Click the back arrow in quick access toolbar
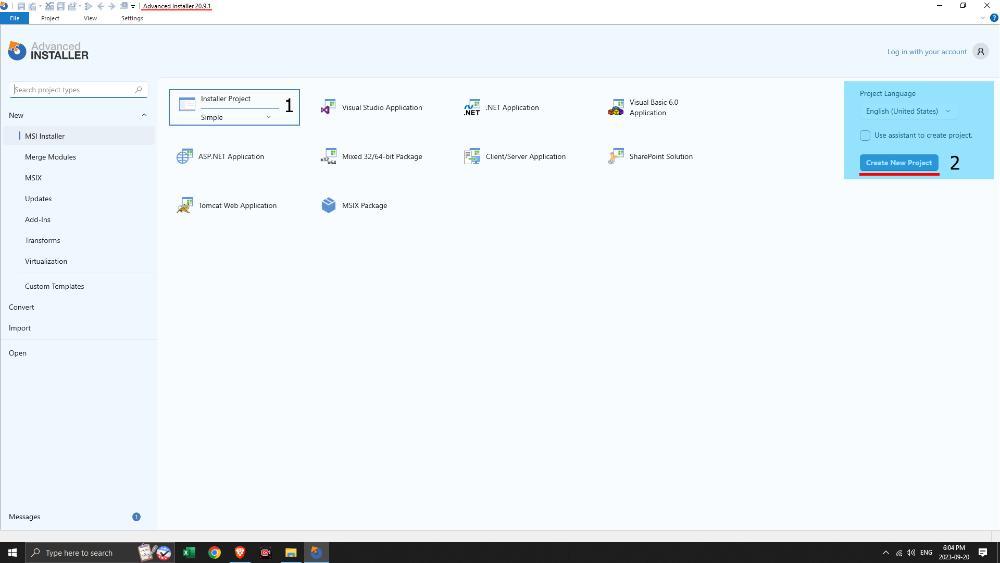Viewport: 1000px width, 563px height. [x=100, y=6]
